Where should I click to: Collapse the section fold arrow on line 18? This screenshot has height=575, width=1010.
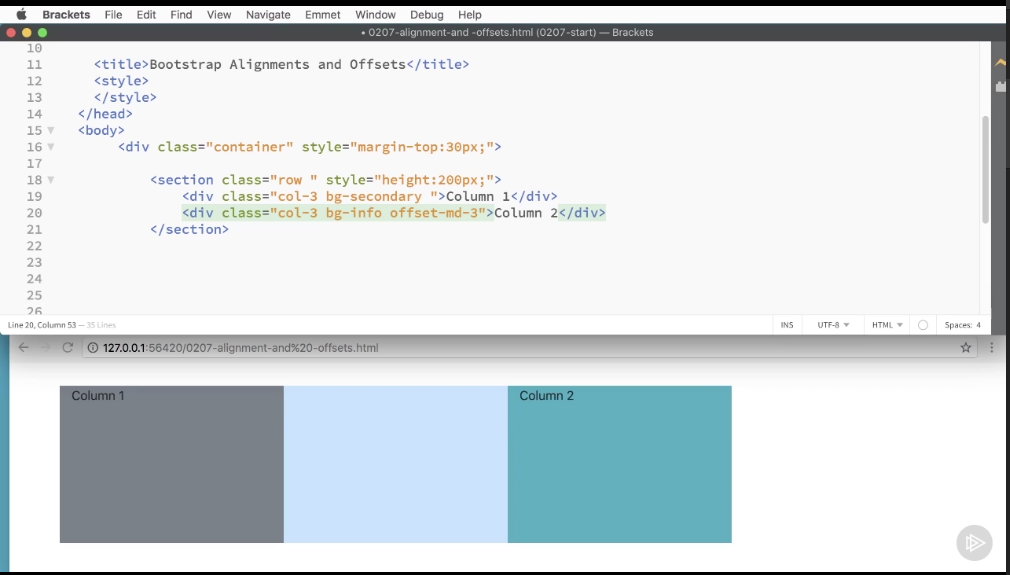coord(51,180)
